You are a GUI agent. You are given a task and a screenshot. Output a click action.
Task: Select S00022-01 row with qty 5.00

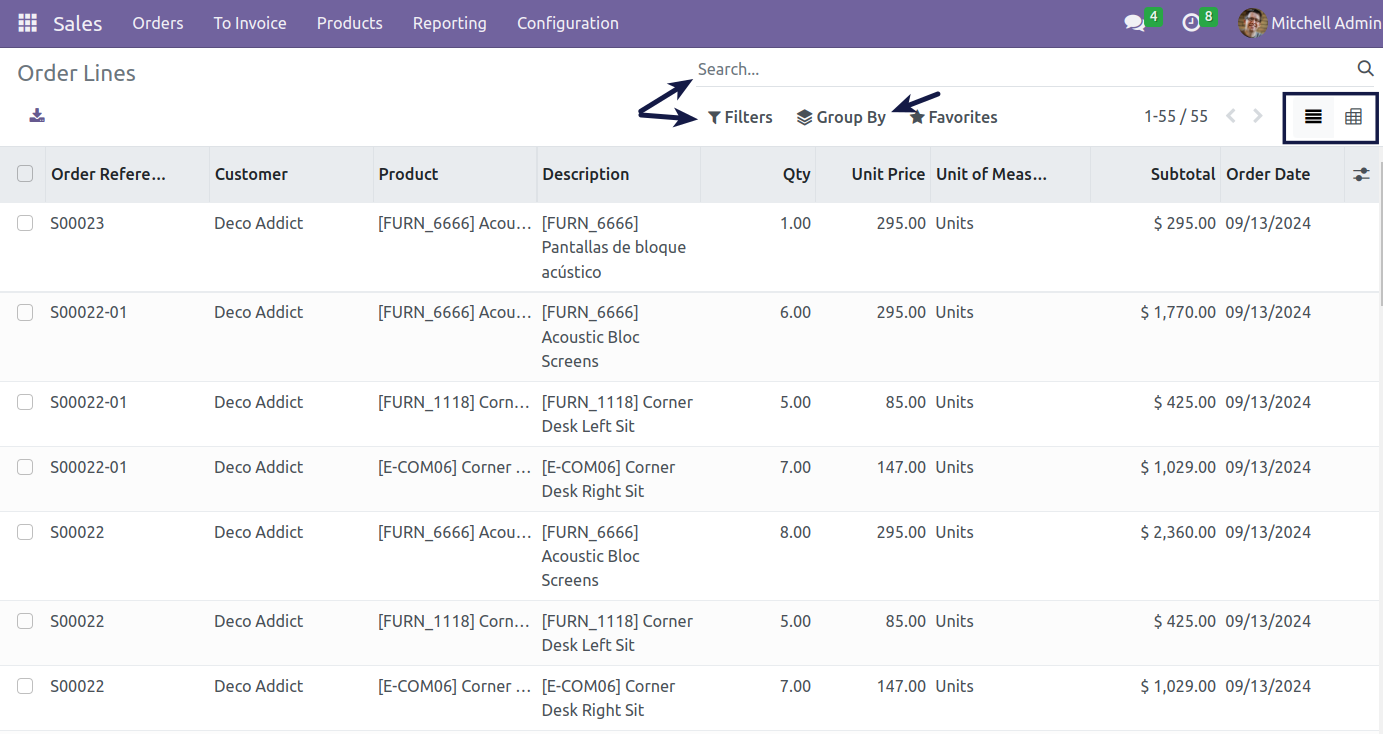(x=25, y=402)
